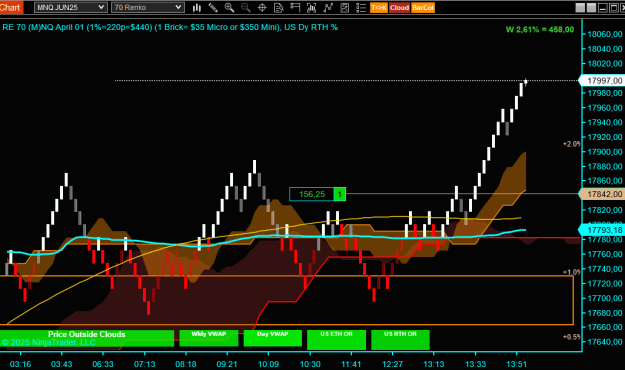Toggle the Cloud display button
The height and width of the screenshot is (370, 625).
399,8
